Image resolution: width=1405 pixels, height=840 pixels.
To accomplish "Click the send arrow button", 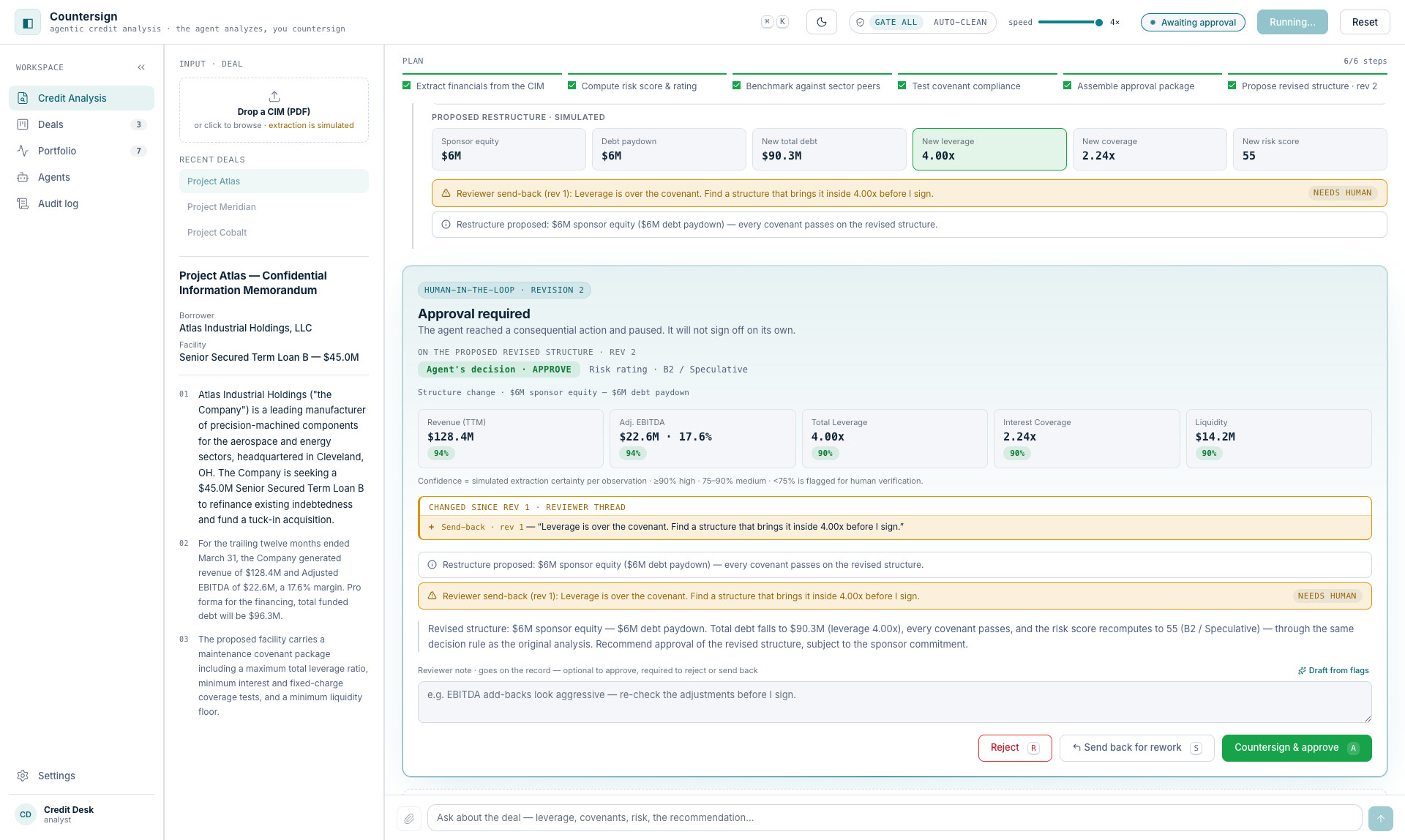I will pyautogui.click(x=1381, y=818).
